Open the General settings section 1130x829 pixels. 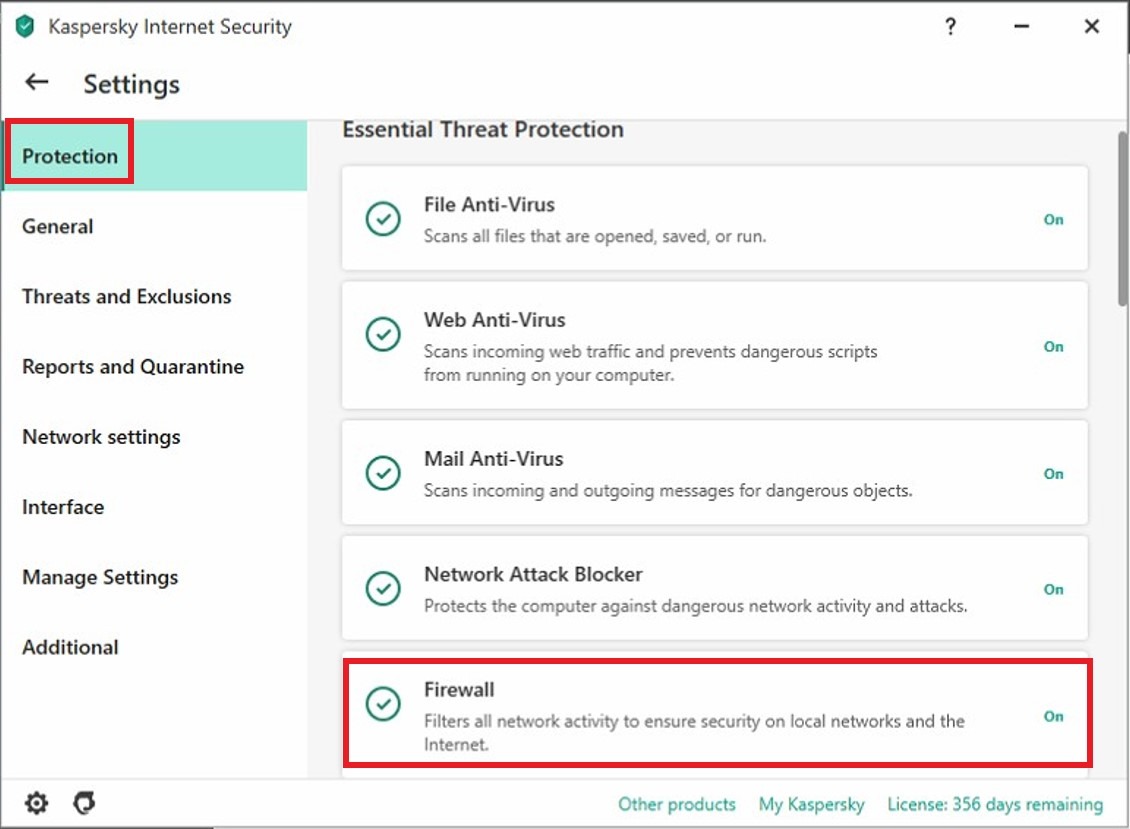[x=58, y=227]
